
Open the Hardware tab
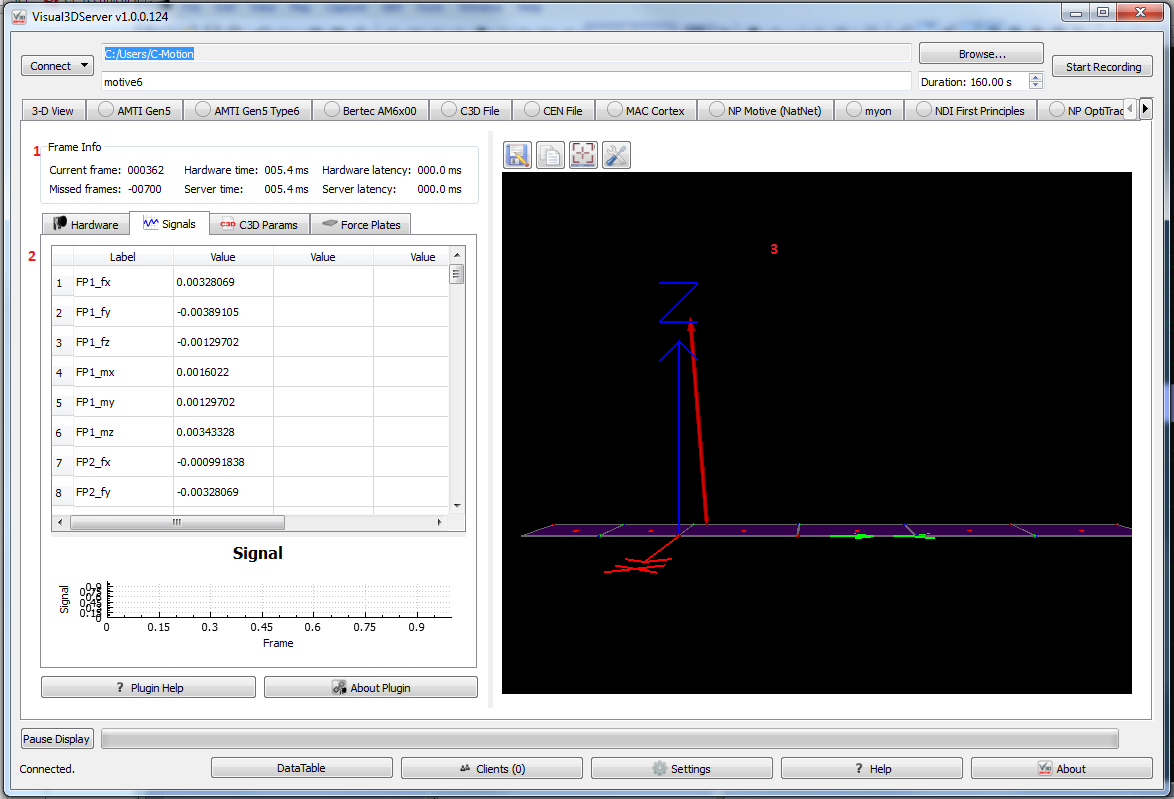click(x=86, y=224)
